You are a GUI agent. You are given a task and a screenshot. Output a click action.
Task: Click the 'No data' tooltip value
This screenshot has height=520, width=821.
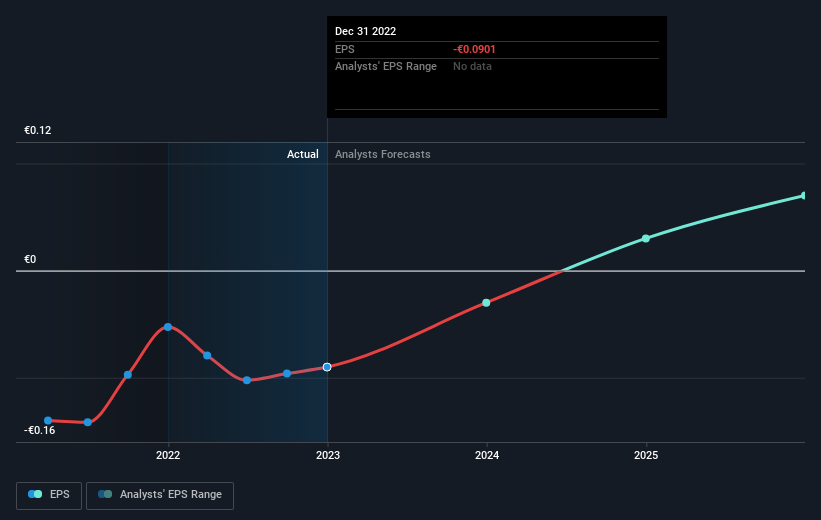(x=472, y=67)
